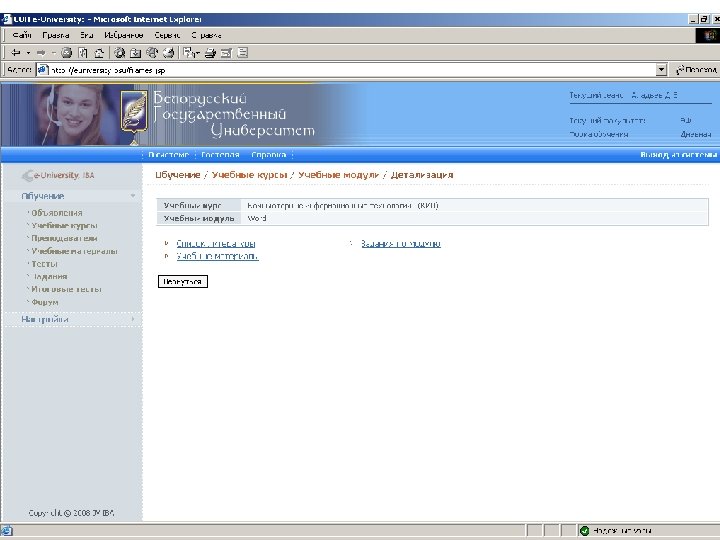Screen dimensions: 720x540
Task: Open the Сервис menu
Action: pyautogui.click(x=167, y=35)
